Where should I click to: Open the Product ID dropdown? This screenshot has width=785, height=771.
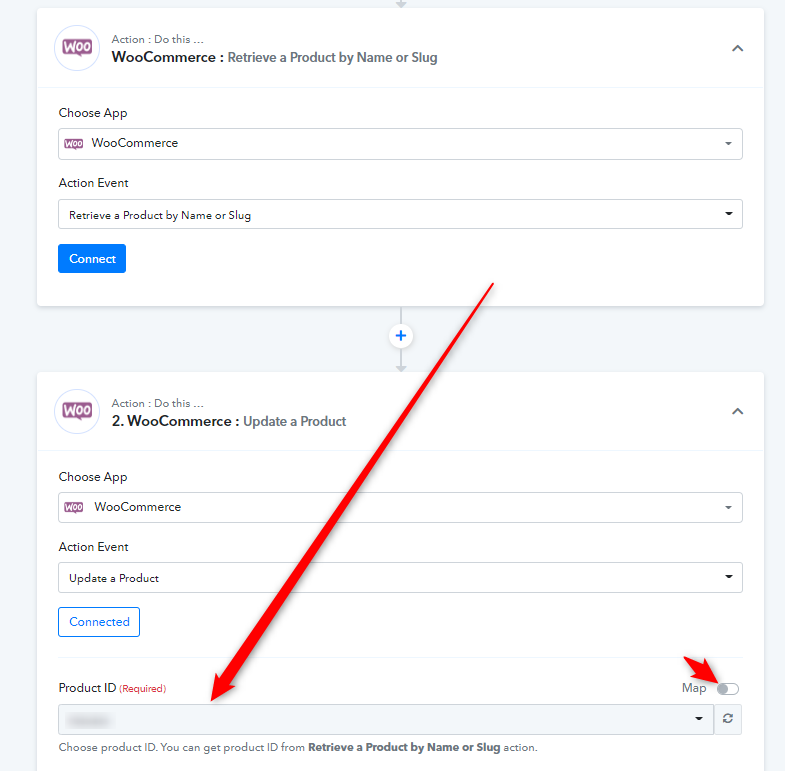(x=386, y=719)
